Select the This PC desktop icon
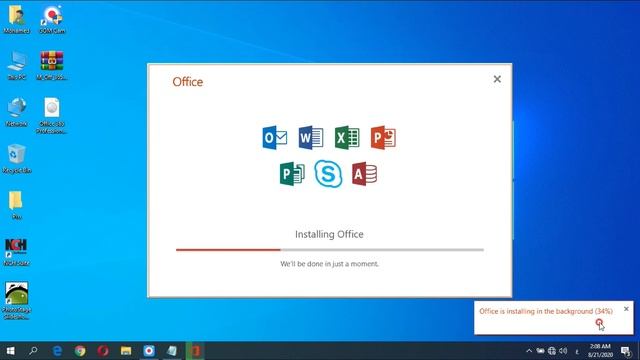 pyautogui.click(x=16, y=66)
